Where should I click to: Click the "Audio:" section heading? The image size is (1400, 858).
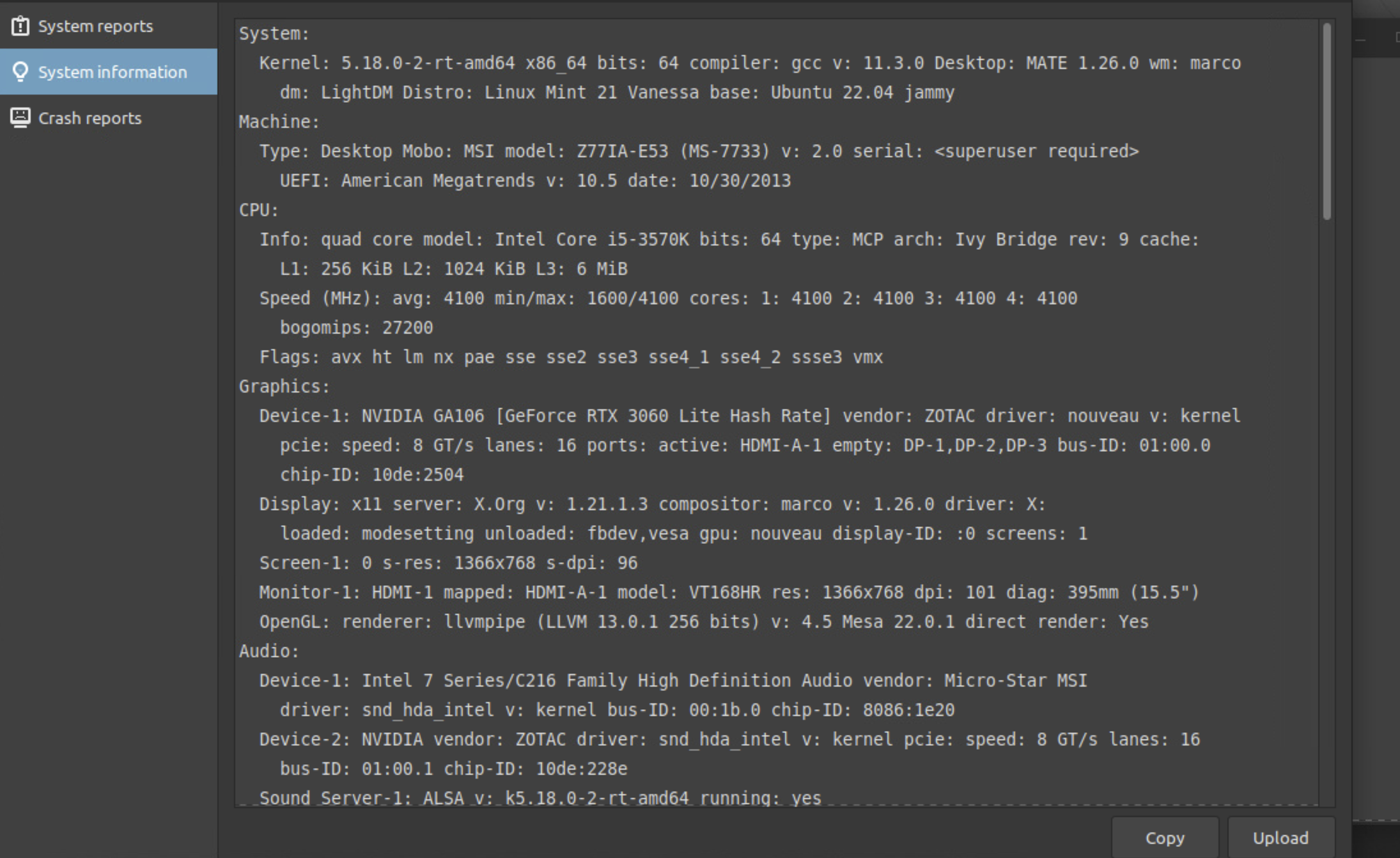[269, 651]
